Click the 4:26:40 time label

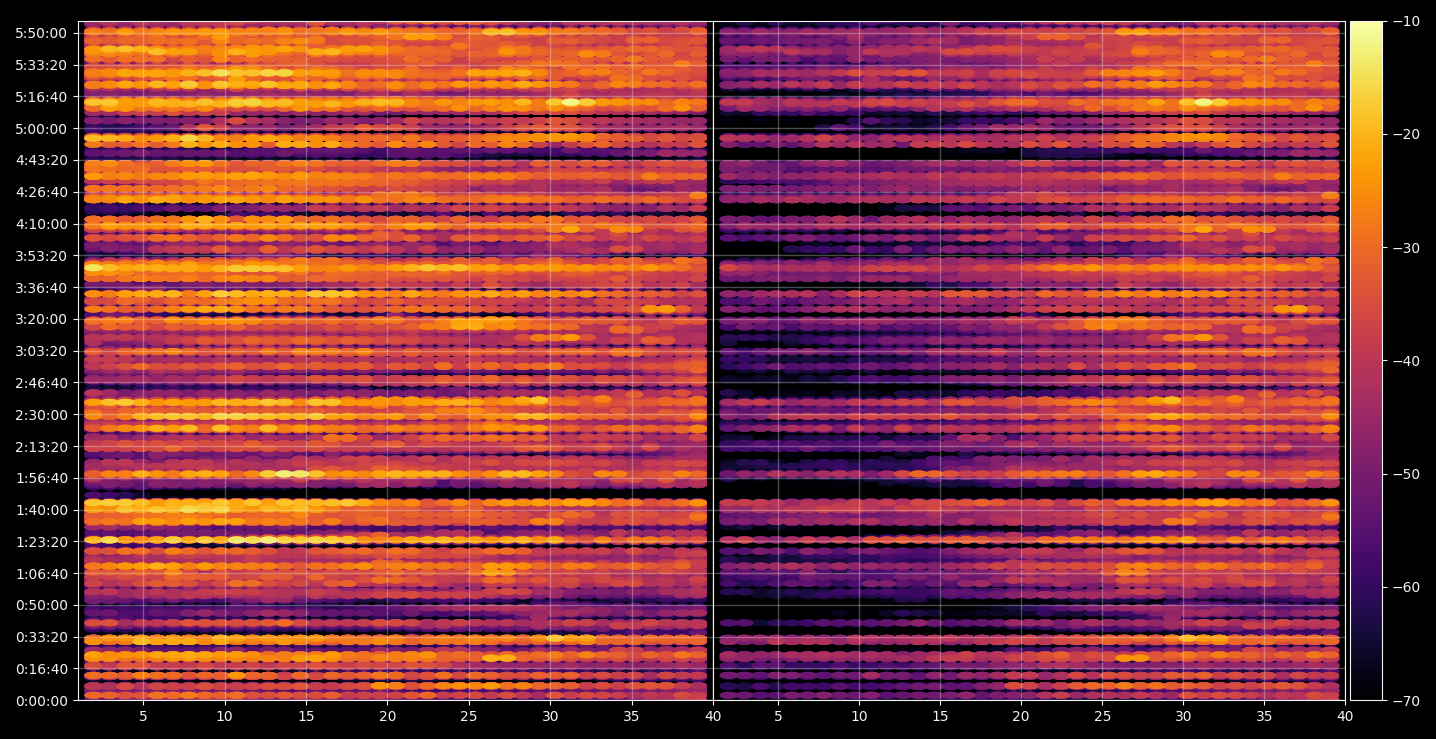(x=41, y=192)
